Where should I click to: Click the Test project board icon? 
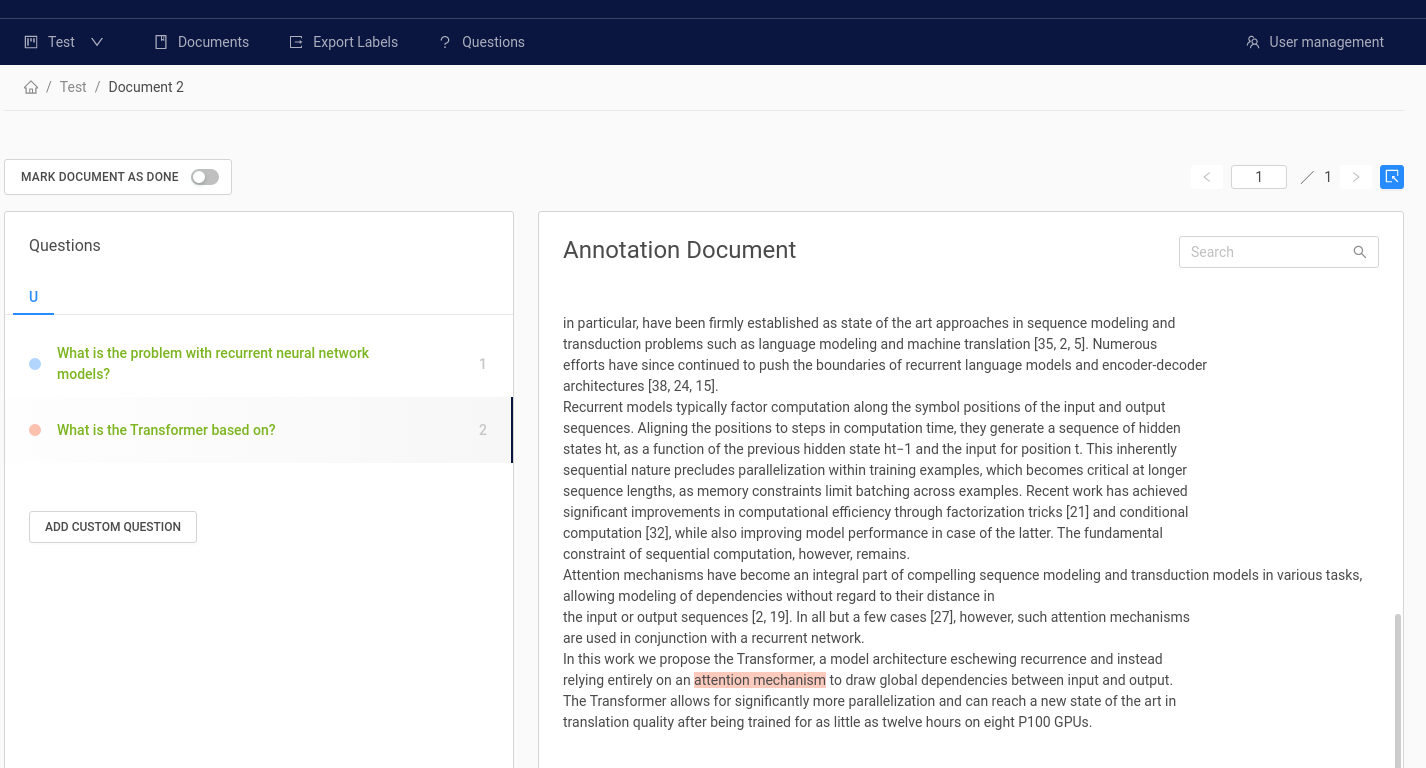point(31,42)
